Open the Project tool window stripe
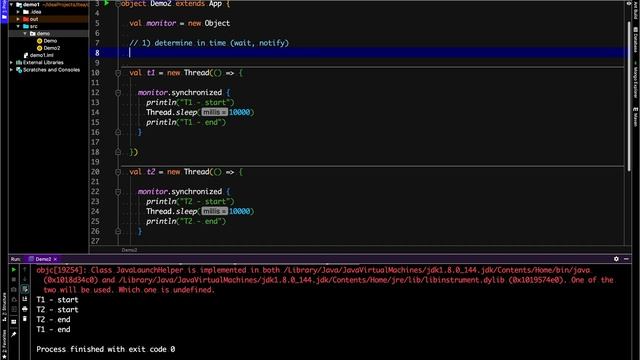Screen dimensions: 640x360 coord(4,10)
